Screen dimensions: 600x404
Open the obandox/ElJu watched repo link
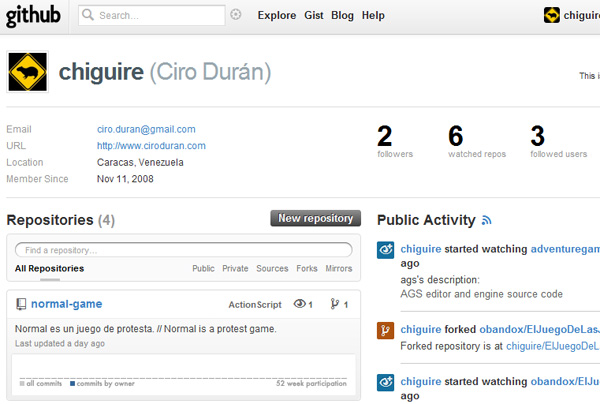tap(565, 381)
